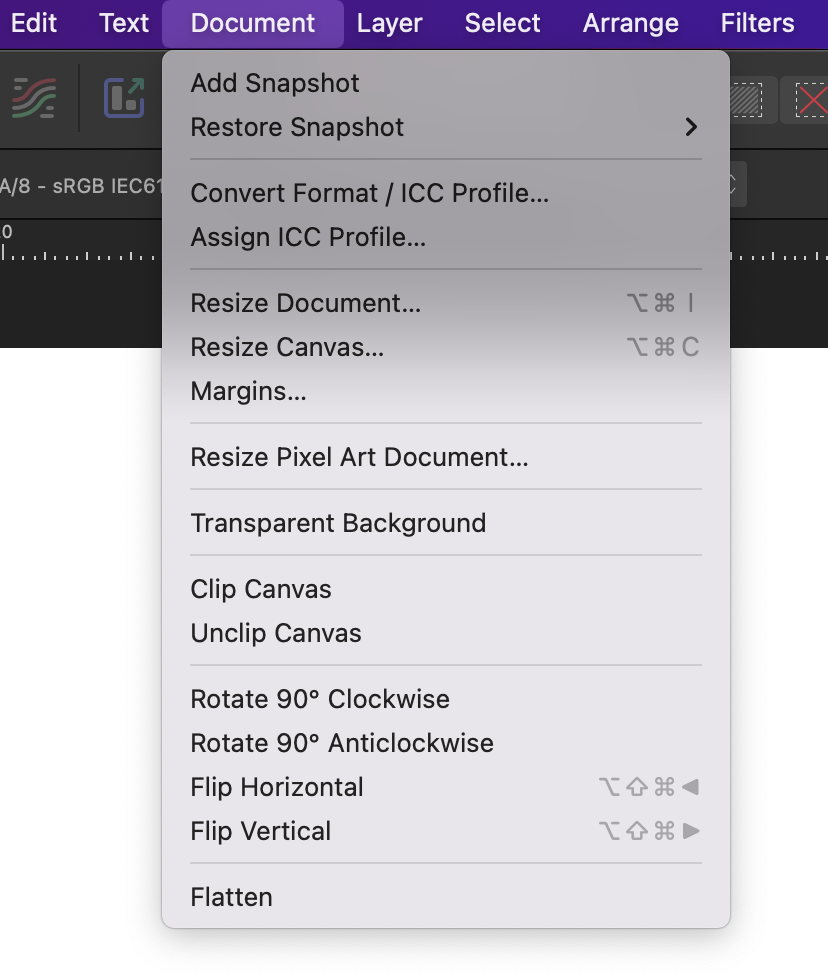828x974 pixels.
Task: Open the Select menu
Action: click(502, 23)
